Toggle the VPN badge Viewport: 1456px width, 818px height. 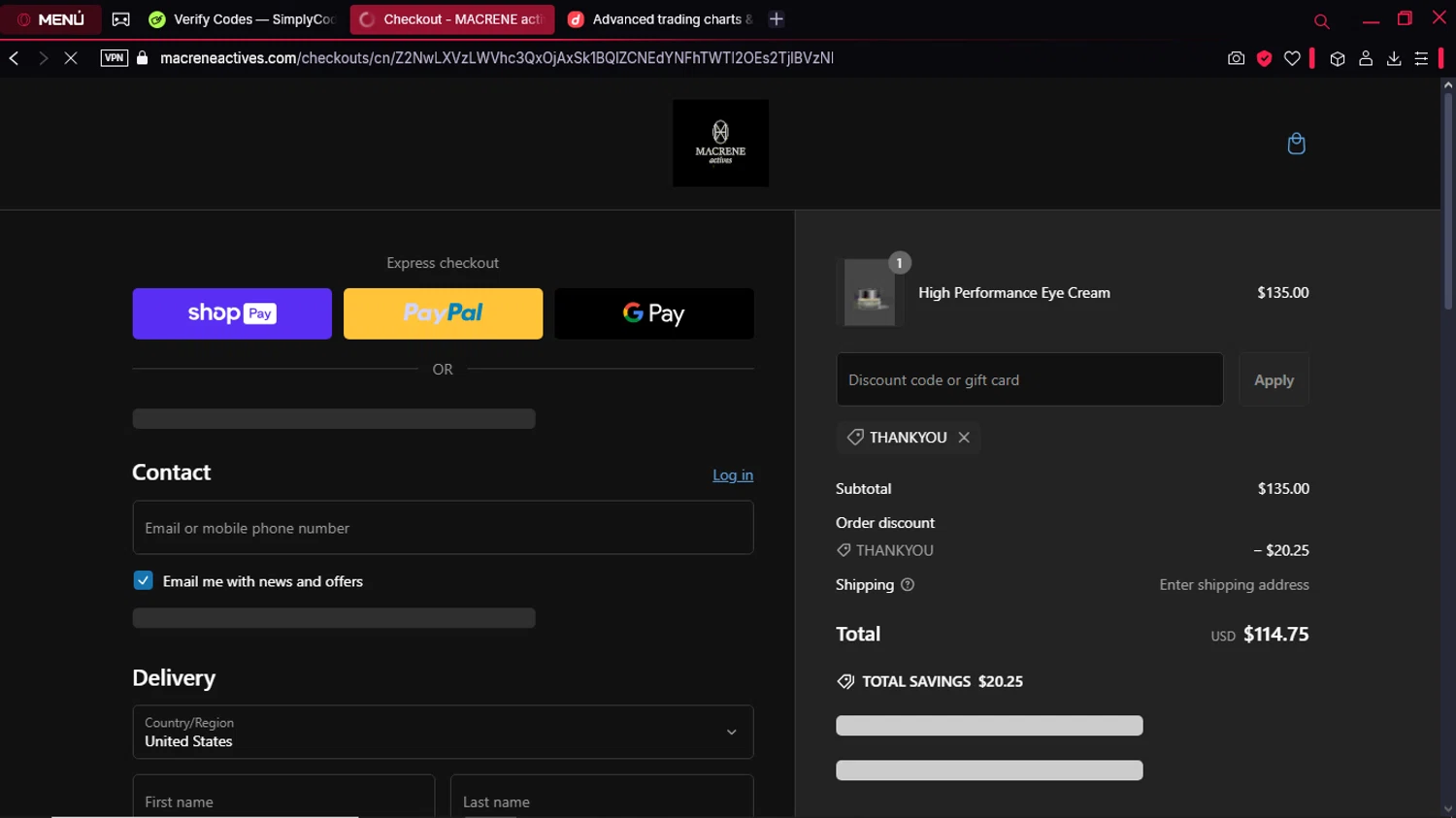pos(115,58)
